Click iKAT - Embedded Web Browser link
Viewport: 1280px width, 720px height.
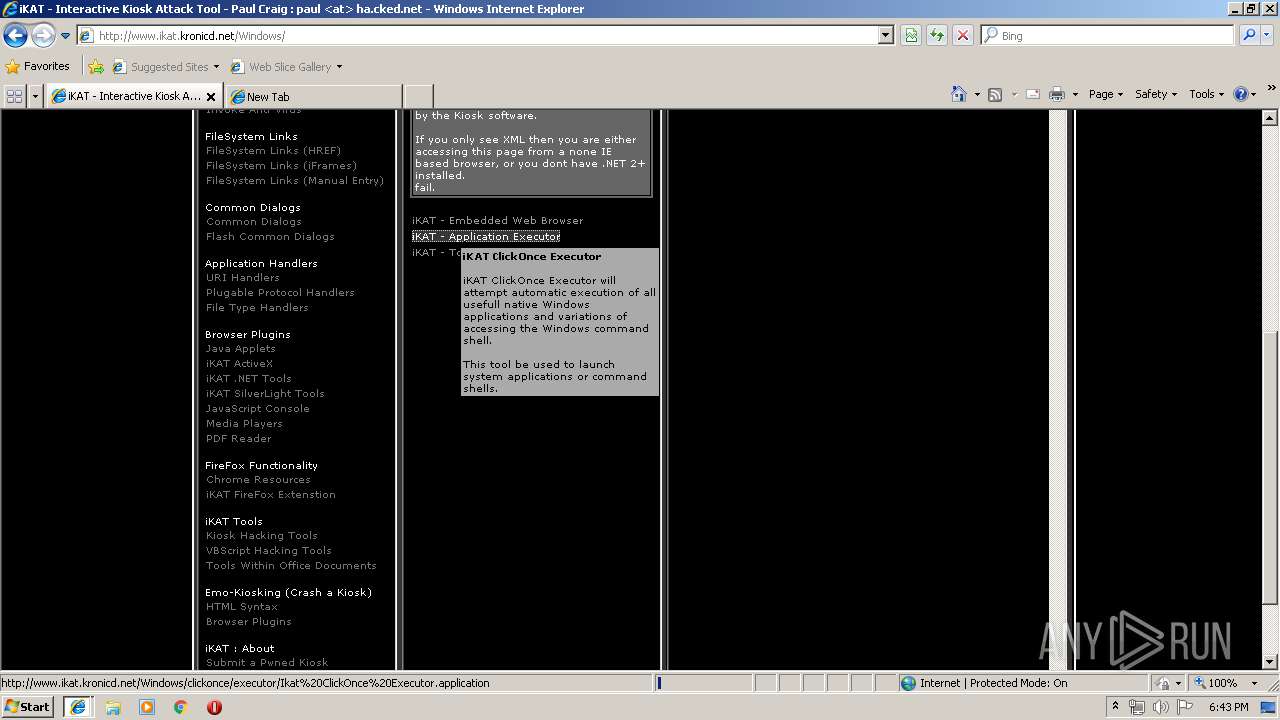click(x=497, y=221)
